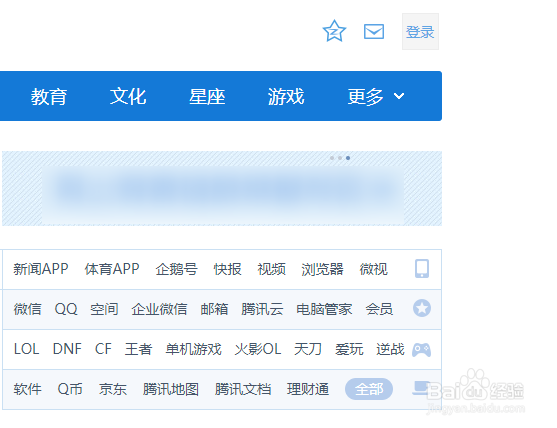557x428 pixels.
Task: Open the LOL game link
Action: [x=27, y=349]
